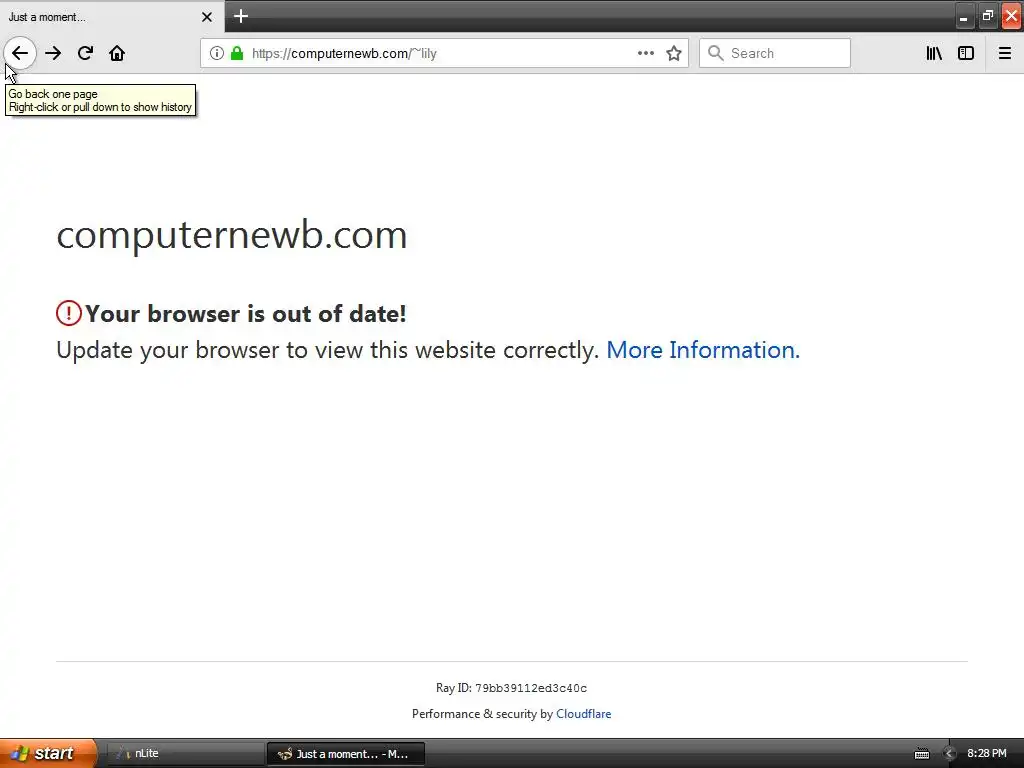Click 'Your browser is out of date!' text
This screenshot has height=768, width=1024.
pyautogui.click(x=246, y=314)
